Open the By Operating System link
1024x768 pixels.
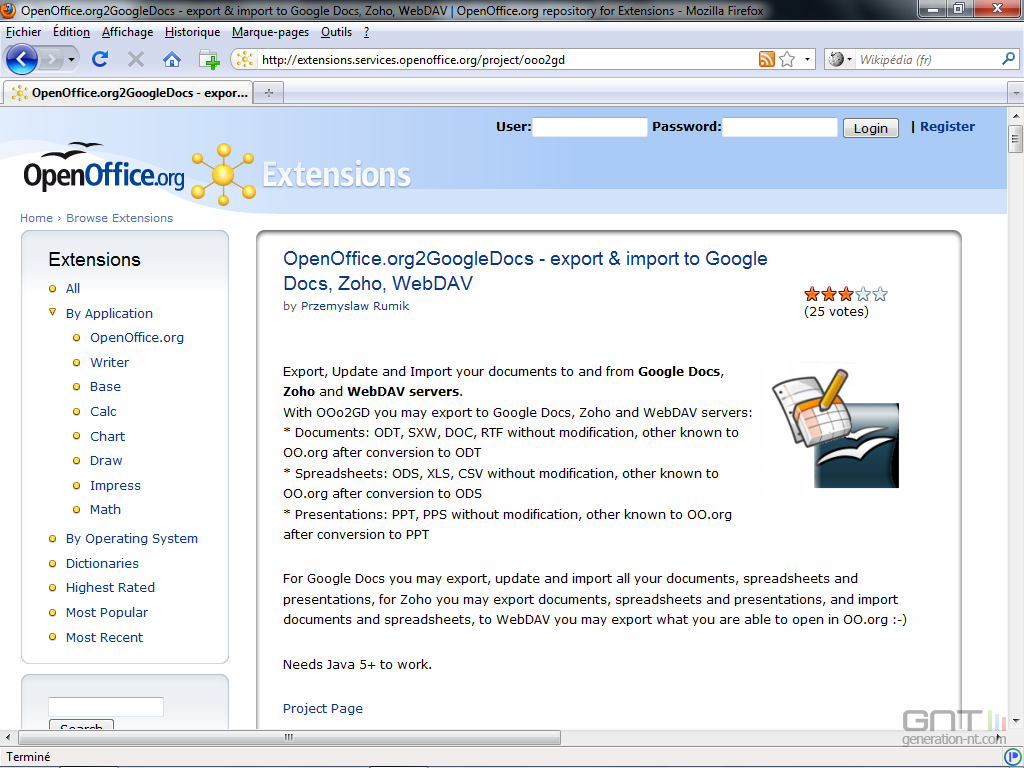point(132,539)
